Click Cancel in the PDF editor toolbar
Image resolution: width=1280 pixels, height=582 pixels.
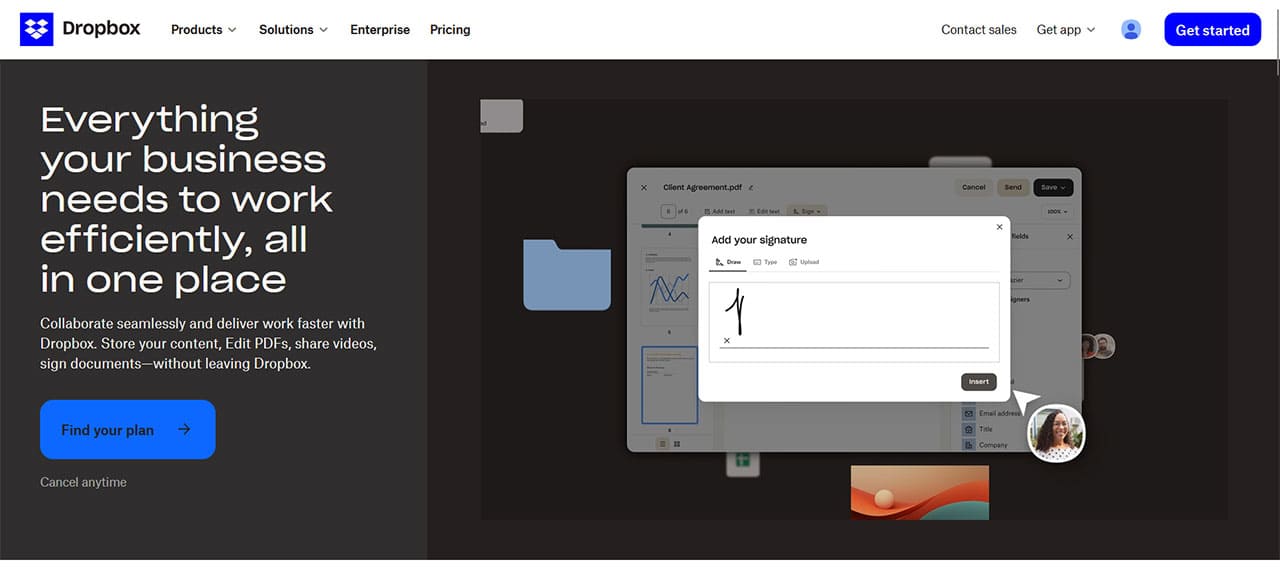click(974, 187)
